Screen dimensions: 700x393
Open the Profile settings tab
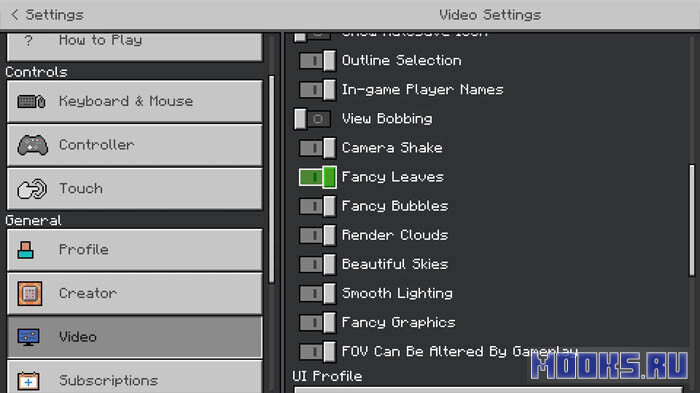[135, 250]
